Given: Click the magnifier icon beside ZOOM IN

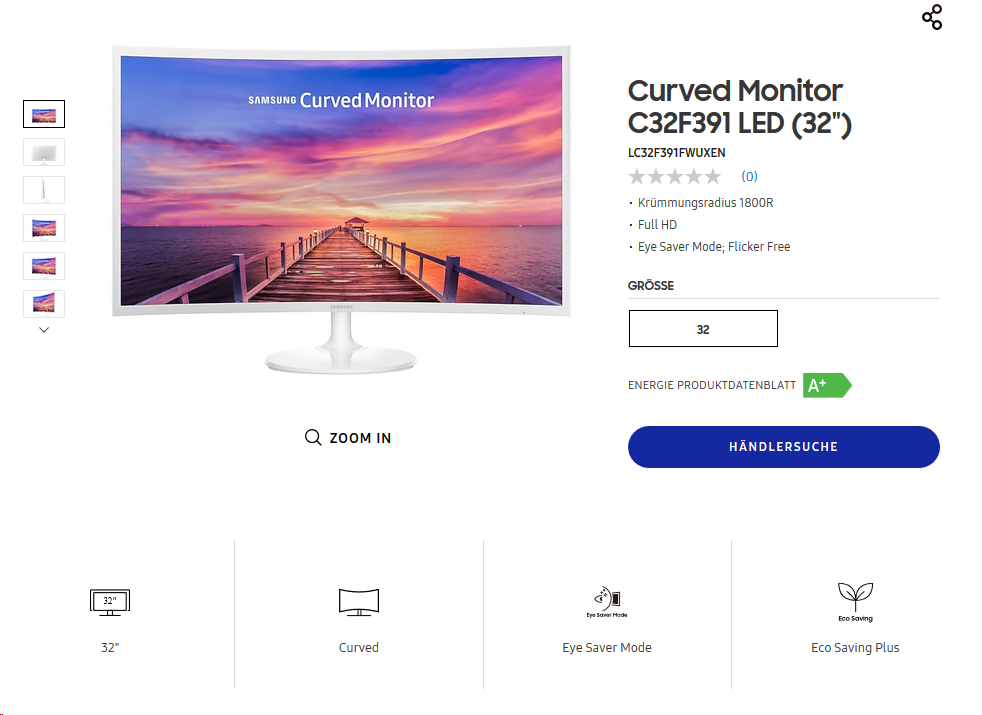Looking at the screenshot, I should click(x=313, y=437).
